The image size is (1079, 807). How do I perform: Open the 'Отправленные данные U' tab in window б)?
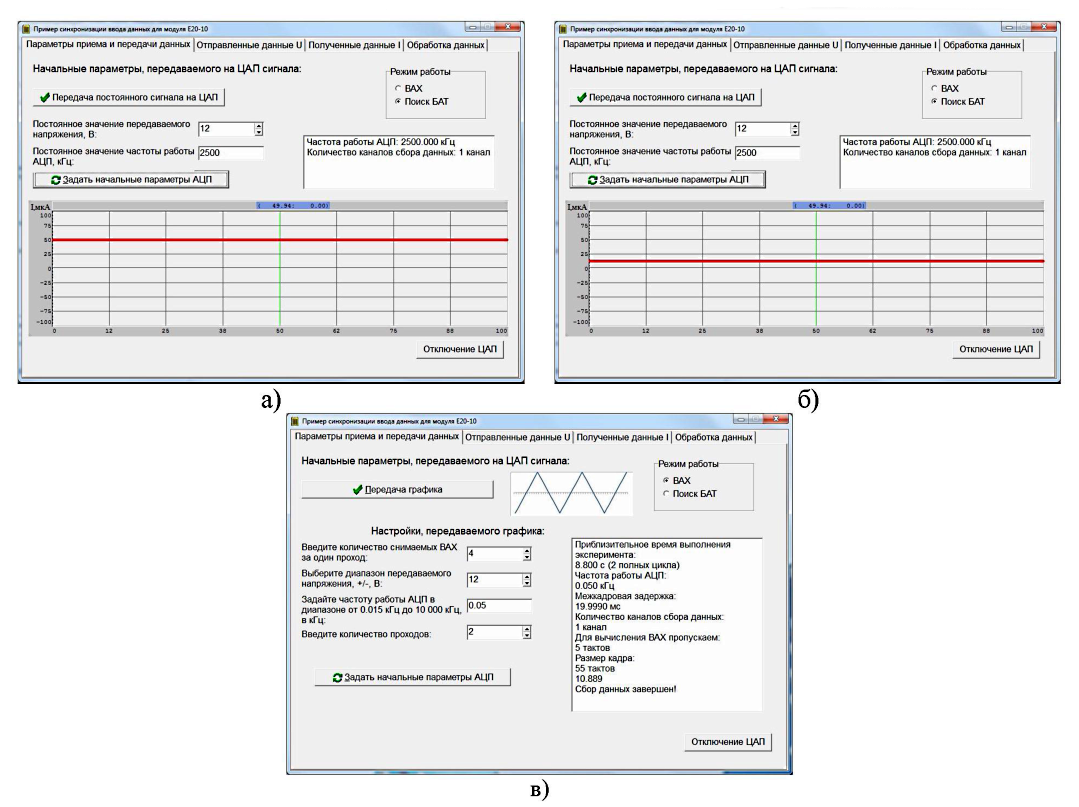(x=786, y=45)
